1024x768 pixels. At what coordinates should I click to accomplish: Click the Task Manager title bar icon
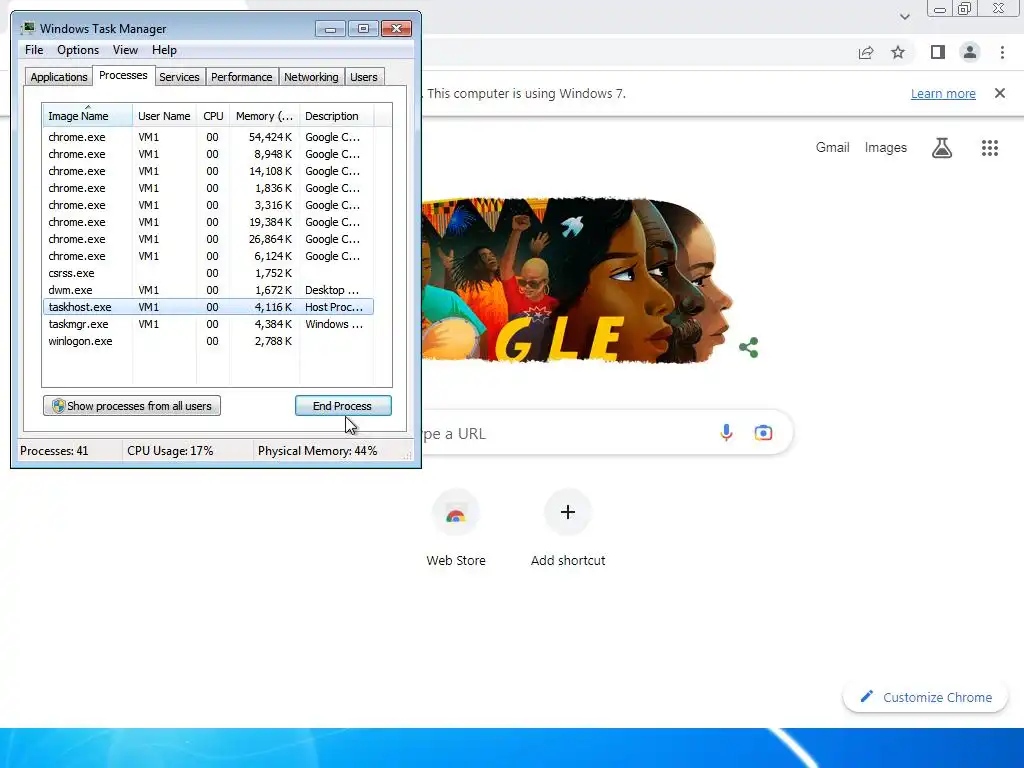click(27, 28)
